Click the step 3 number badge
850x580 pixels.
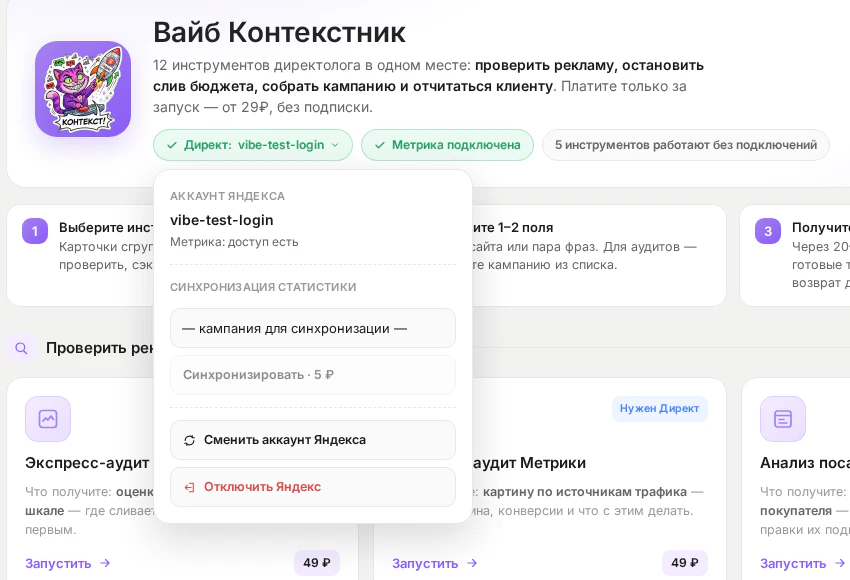pyautogui.click(x=768, y=231)
